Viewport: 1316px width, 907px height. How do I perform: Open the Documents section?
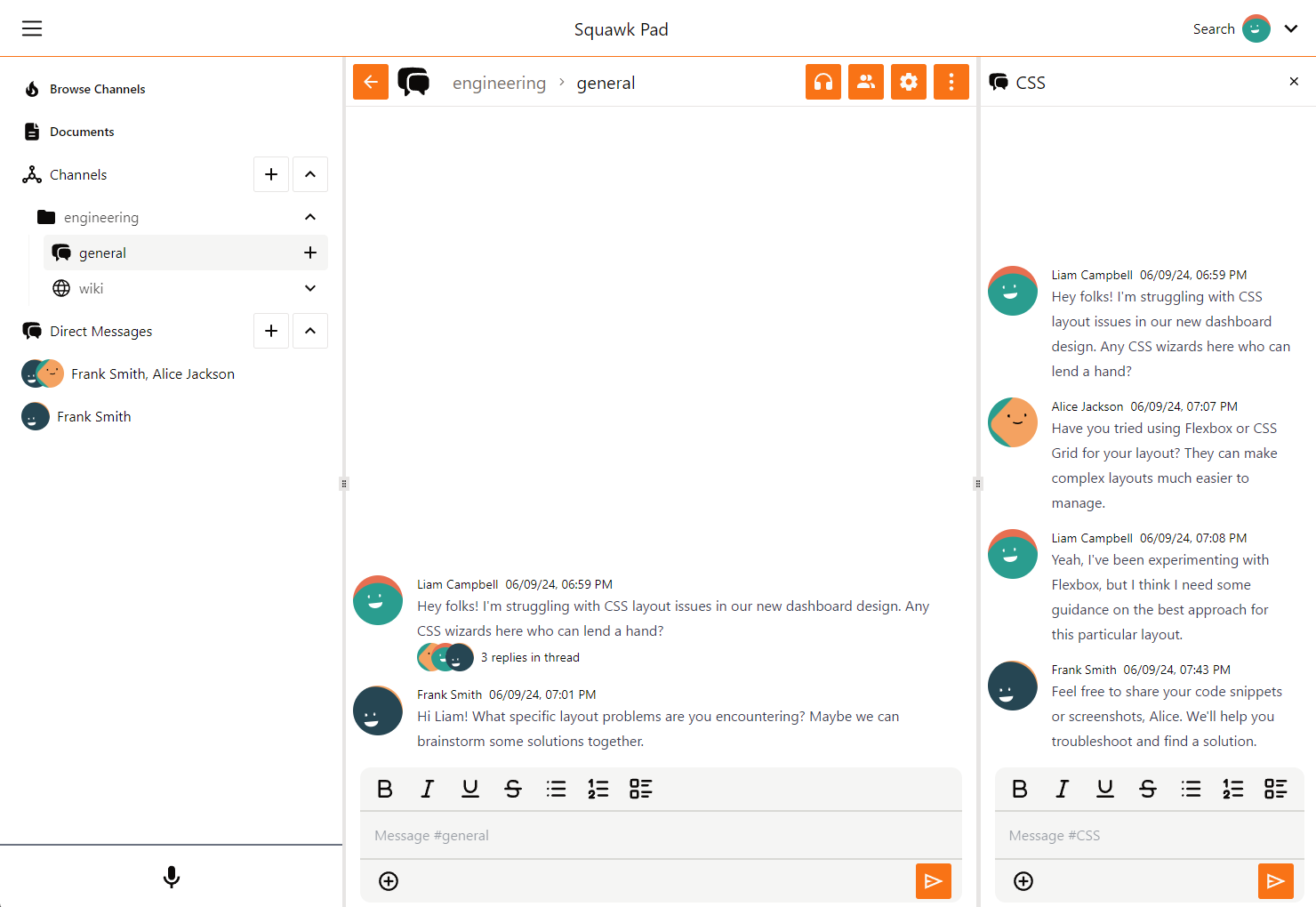82,131
